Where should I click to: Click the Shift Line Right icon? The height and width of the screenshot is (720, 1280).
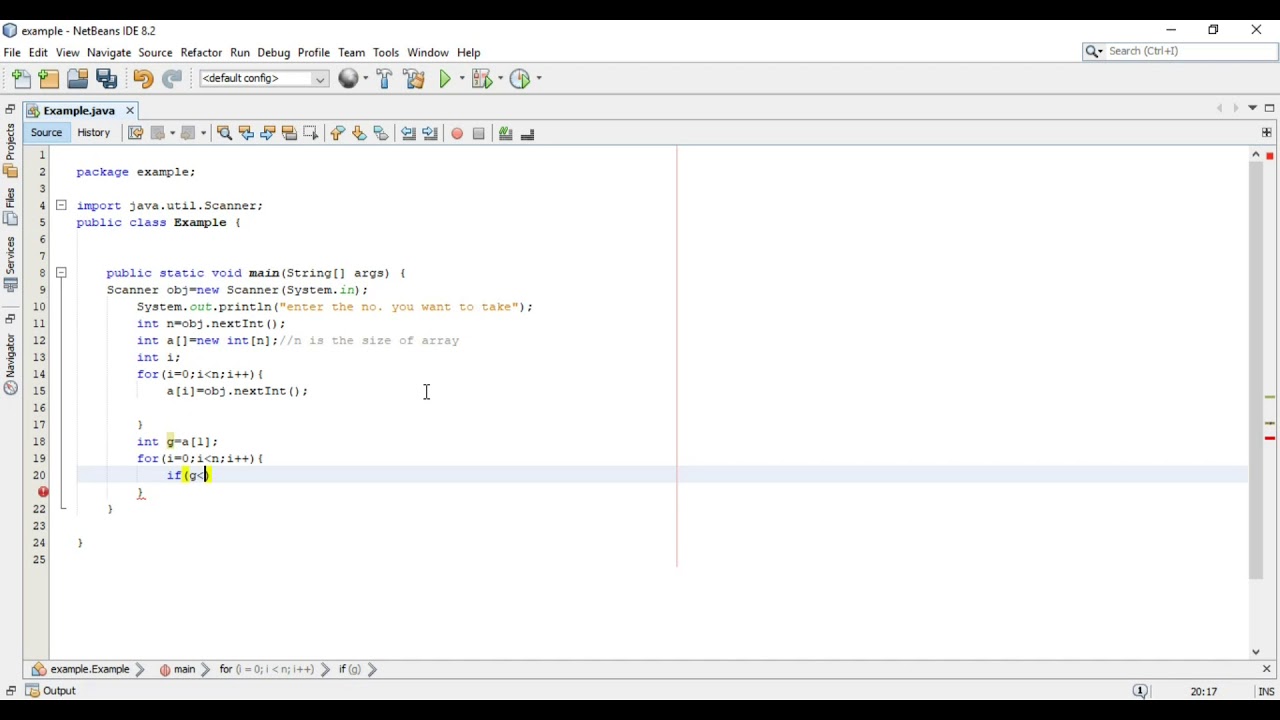tap(430, 133)
